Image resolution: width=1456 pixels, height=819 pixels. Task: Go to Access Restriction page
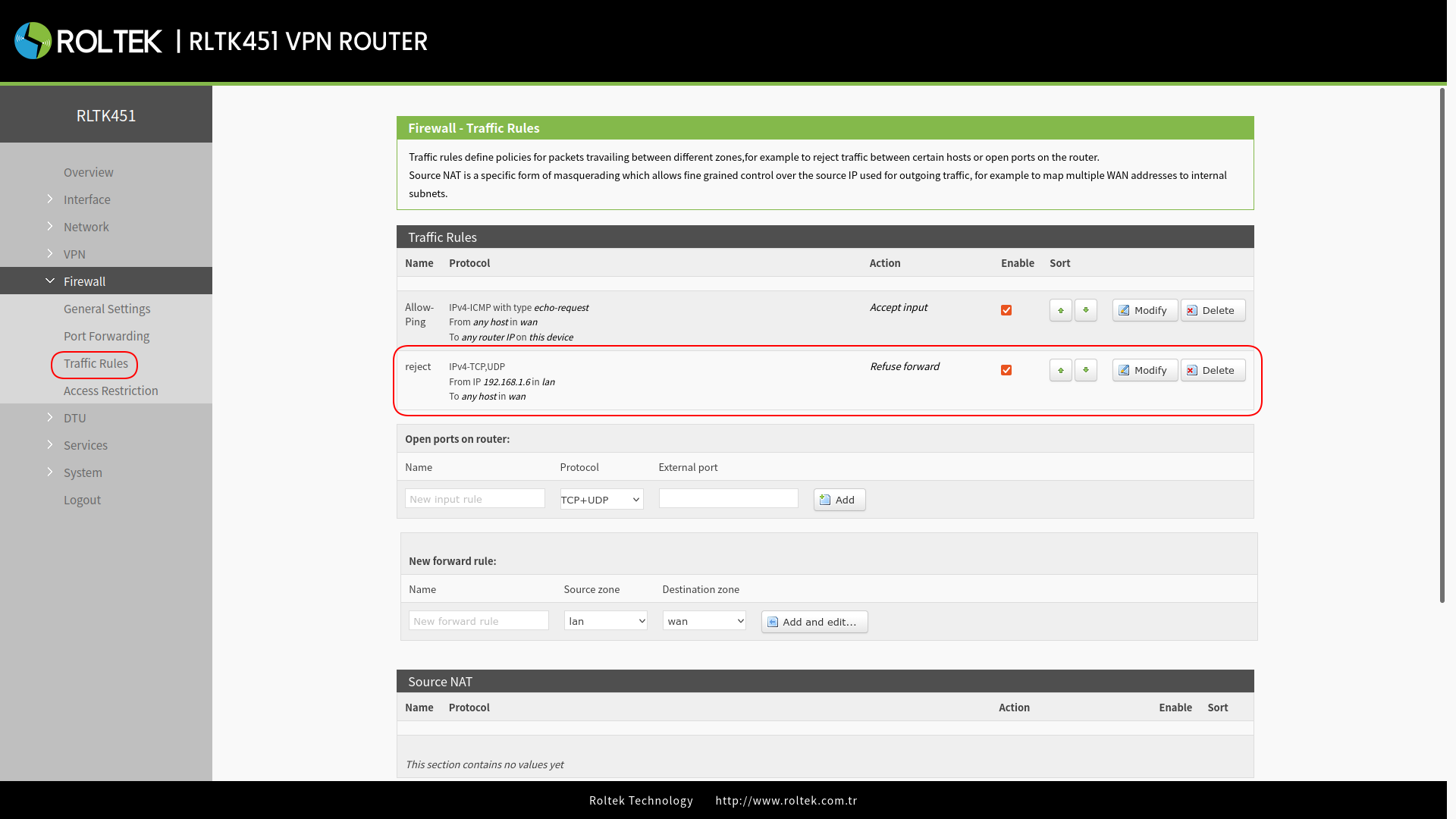(x=111, y=391)
